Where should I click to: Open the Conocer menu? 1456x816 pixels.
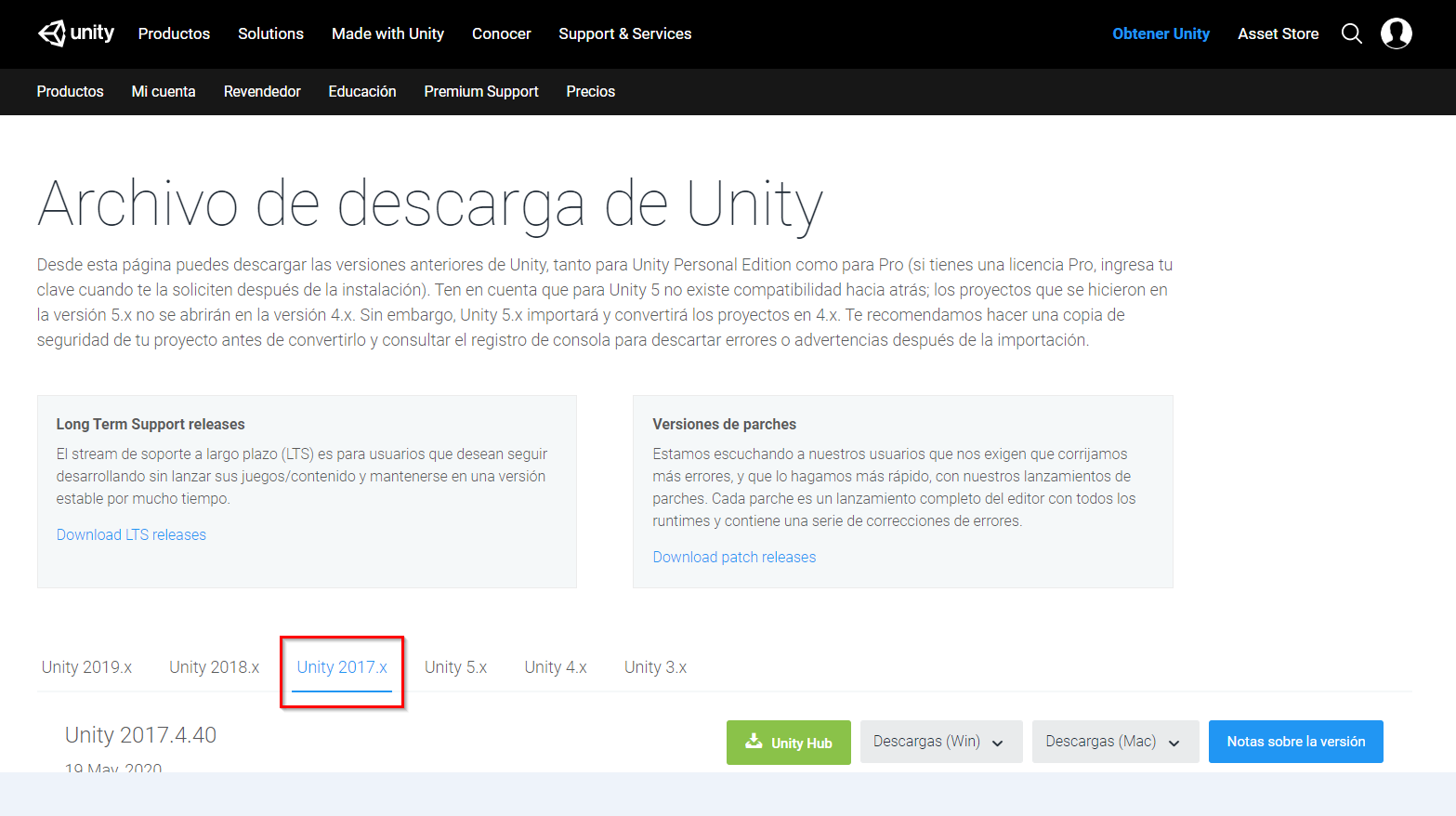(x=501, y=33)
